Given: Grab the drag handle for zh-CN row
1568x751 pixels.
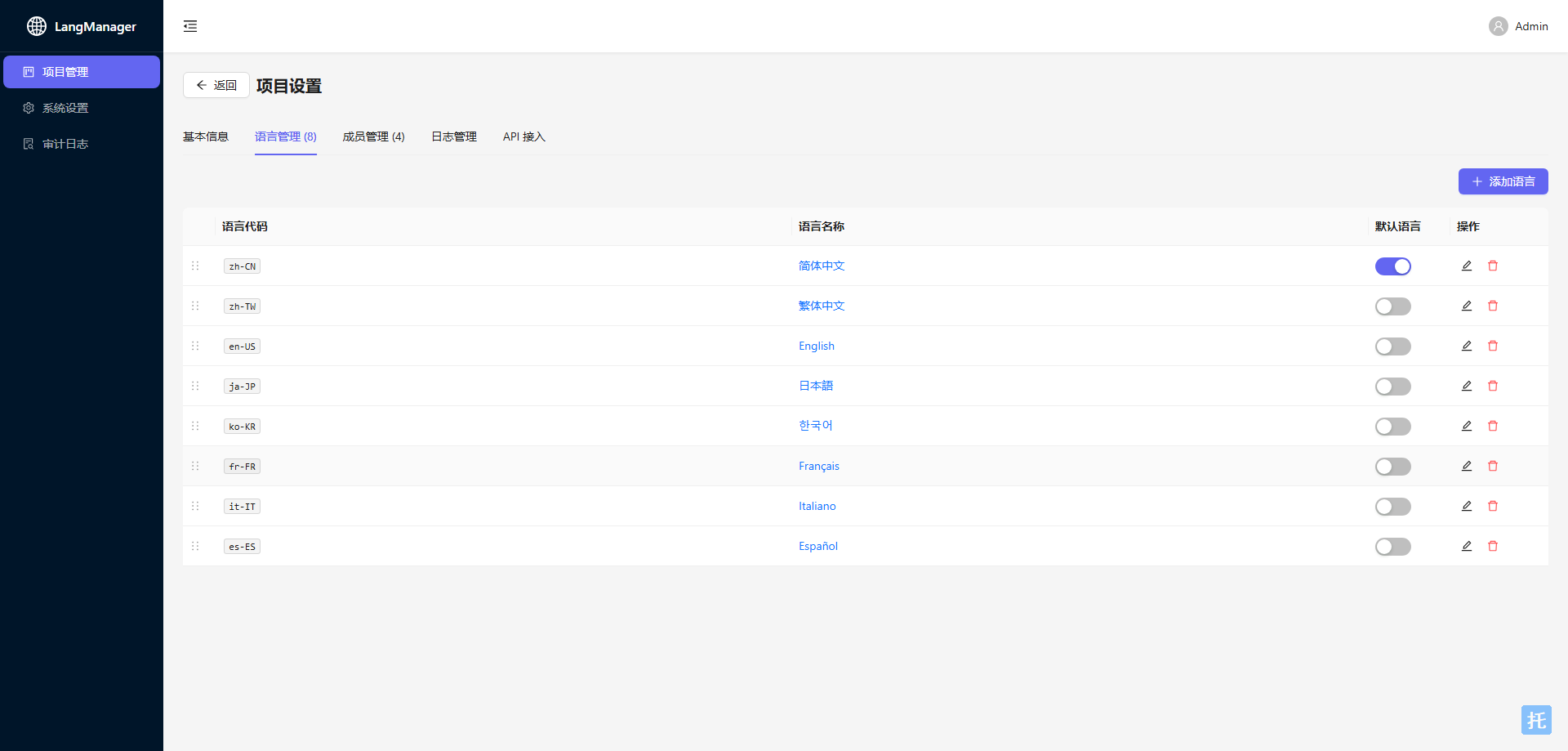Looking at the screenshot, I should click(195, 266).
